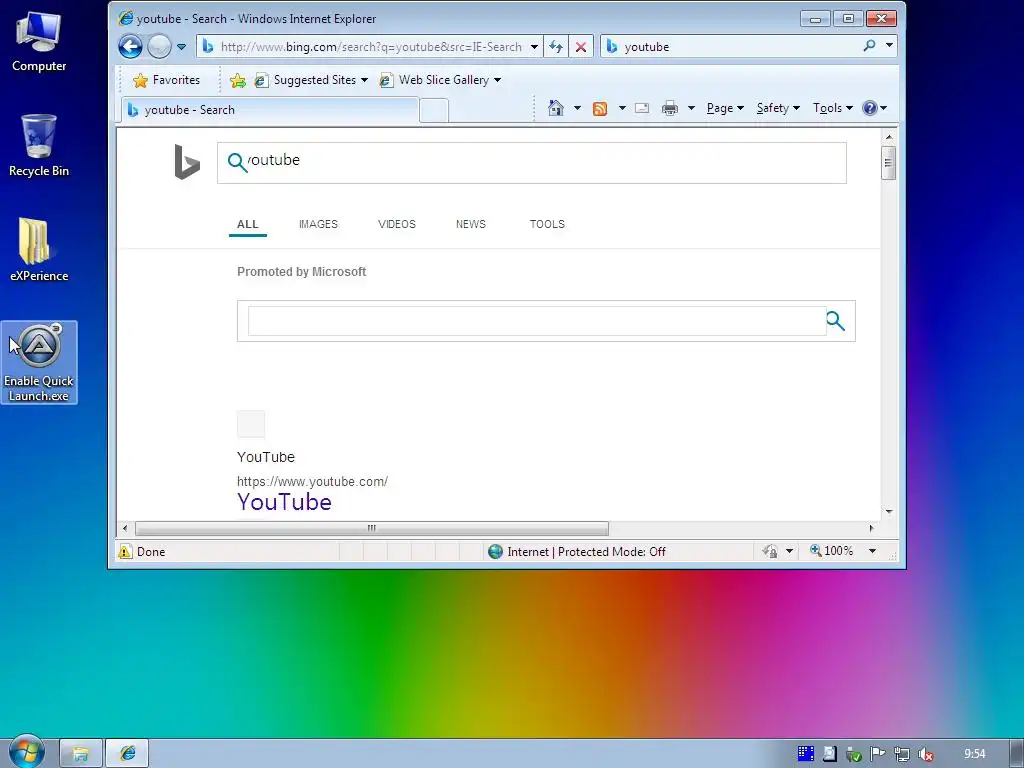Click the blue Help question mark icon
The height and width of the screenshot is (768, 1024).
(870, 108)
